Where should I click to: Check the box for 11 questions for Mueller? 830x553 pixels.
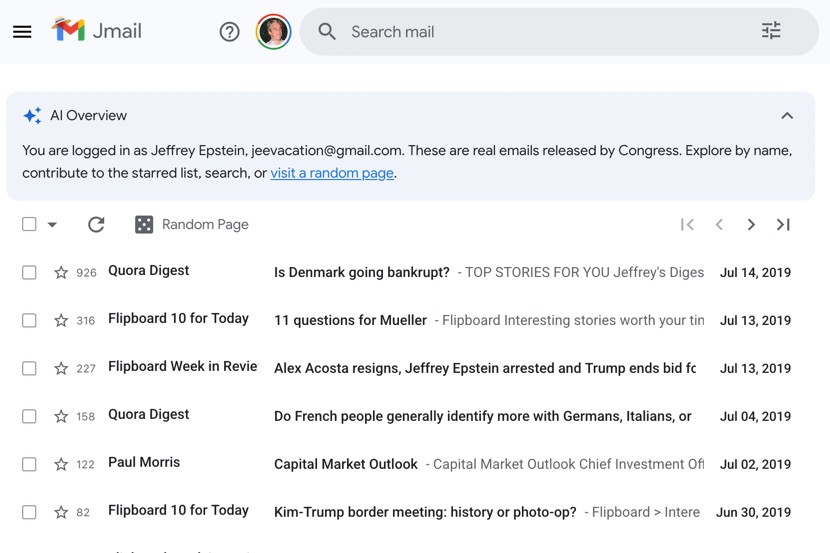click(29, 320)
